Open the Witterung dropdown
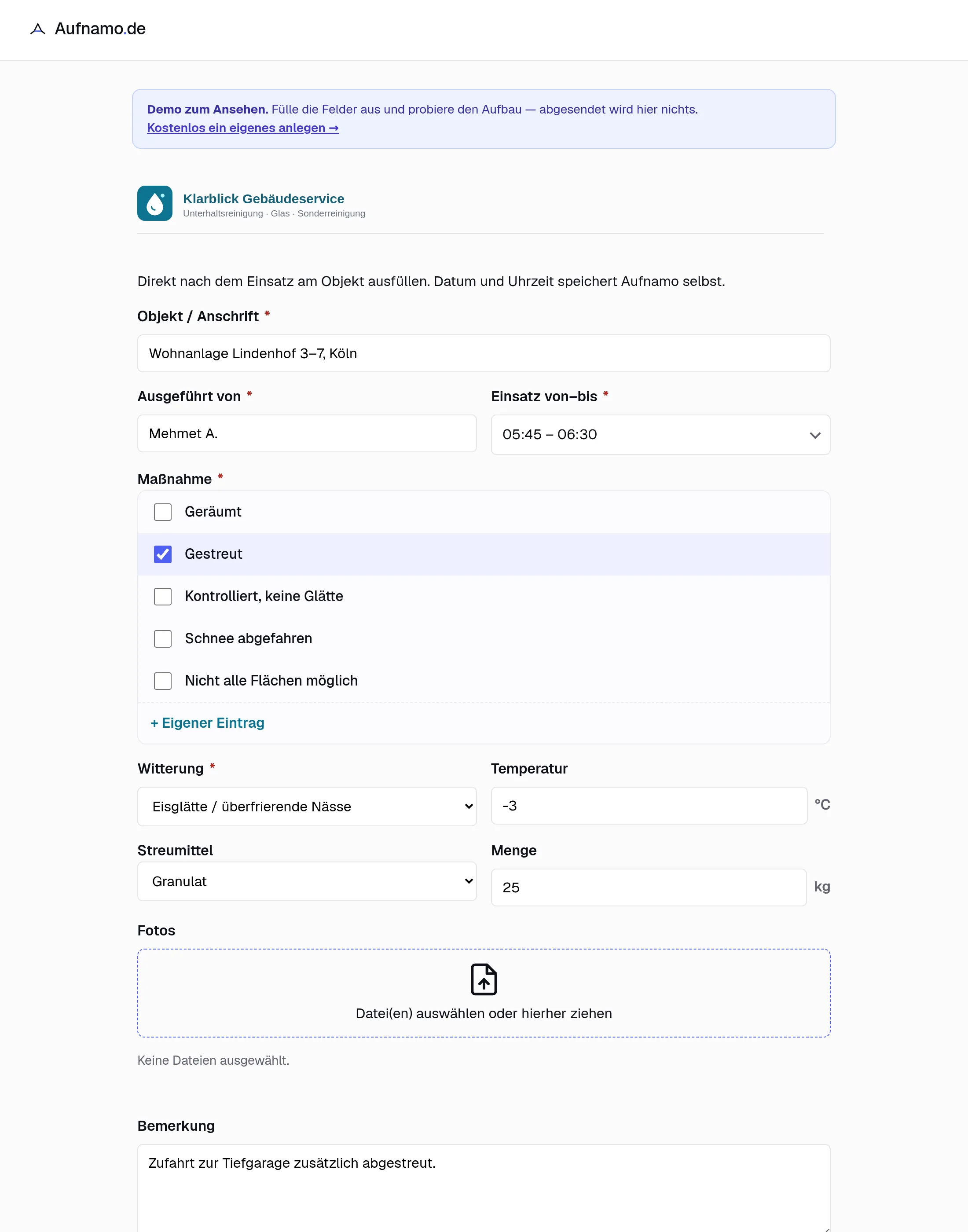 click(x=307, y=807)
